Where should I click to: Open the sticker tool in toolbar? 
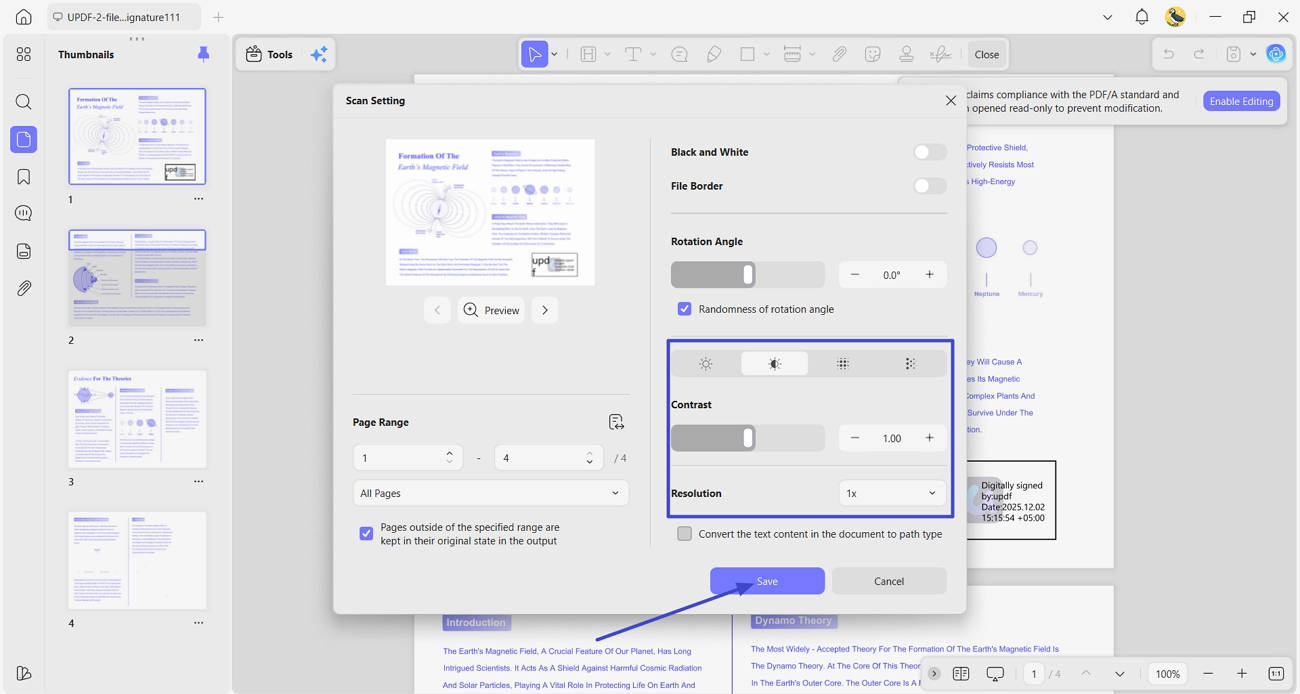pos(873,54)
